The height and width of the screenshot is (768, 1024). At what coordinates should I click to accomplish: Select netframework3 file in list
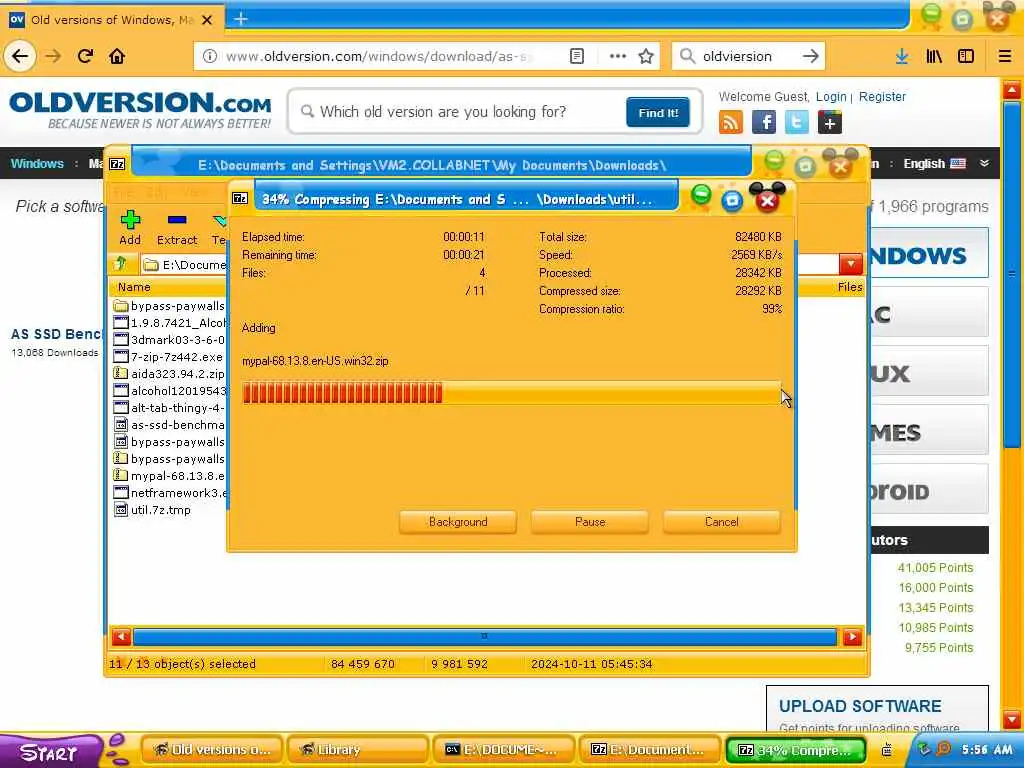click(168, 492)
